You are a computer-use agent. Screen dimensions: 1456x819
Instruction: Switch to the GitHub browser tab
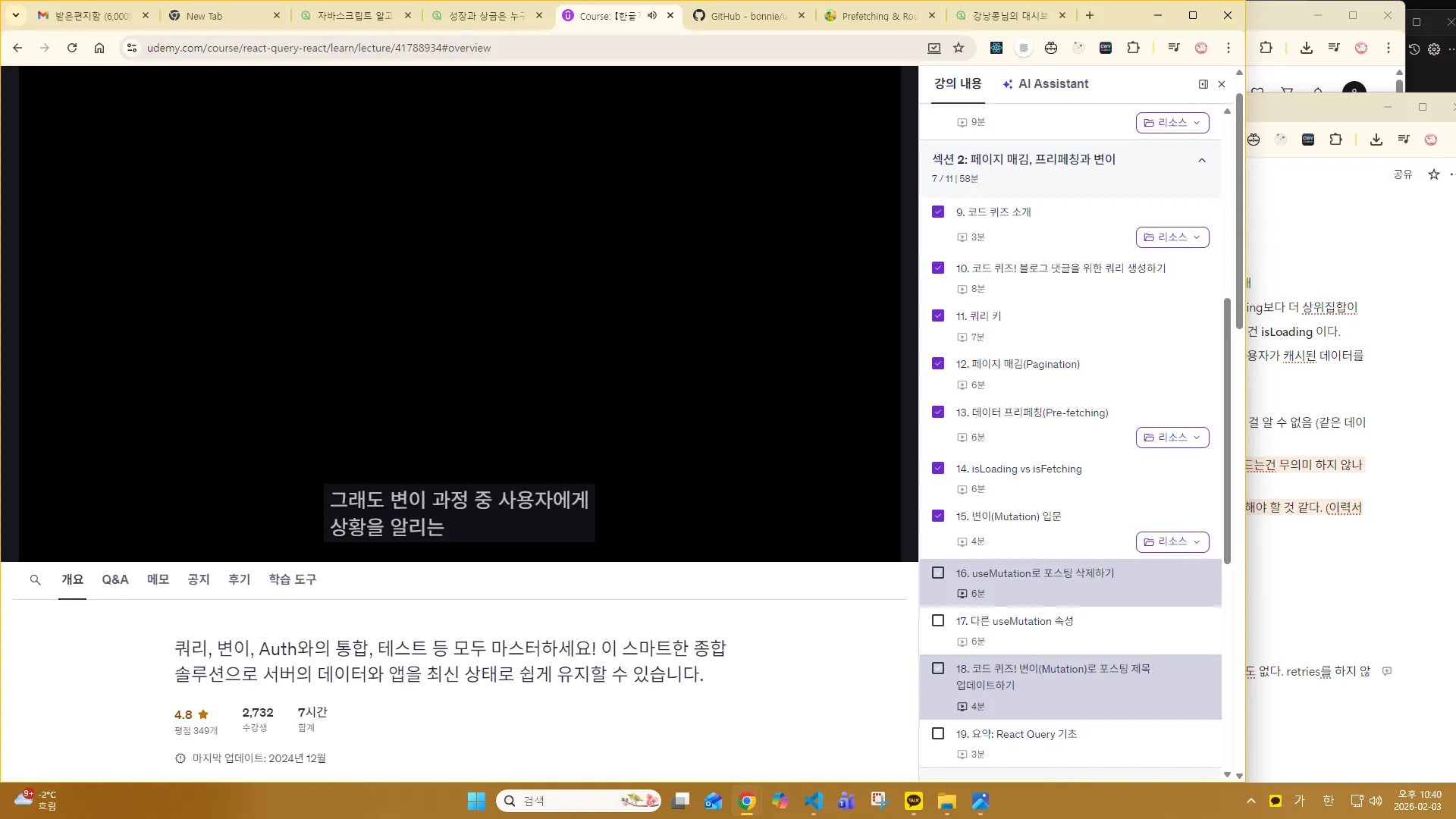747,15
